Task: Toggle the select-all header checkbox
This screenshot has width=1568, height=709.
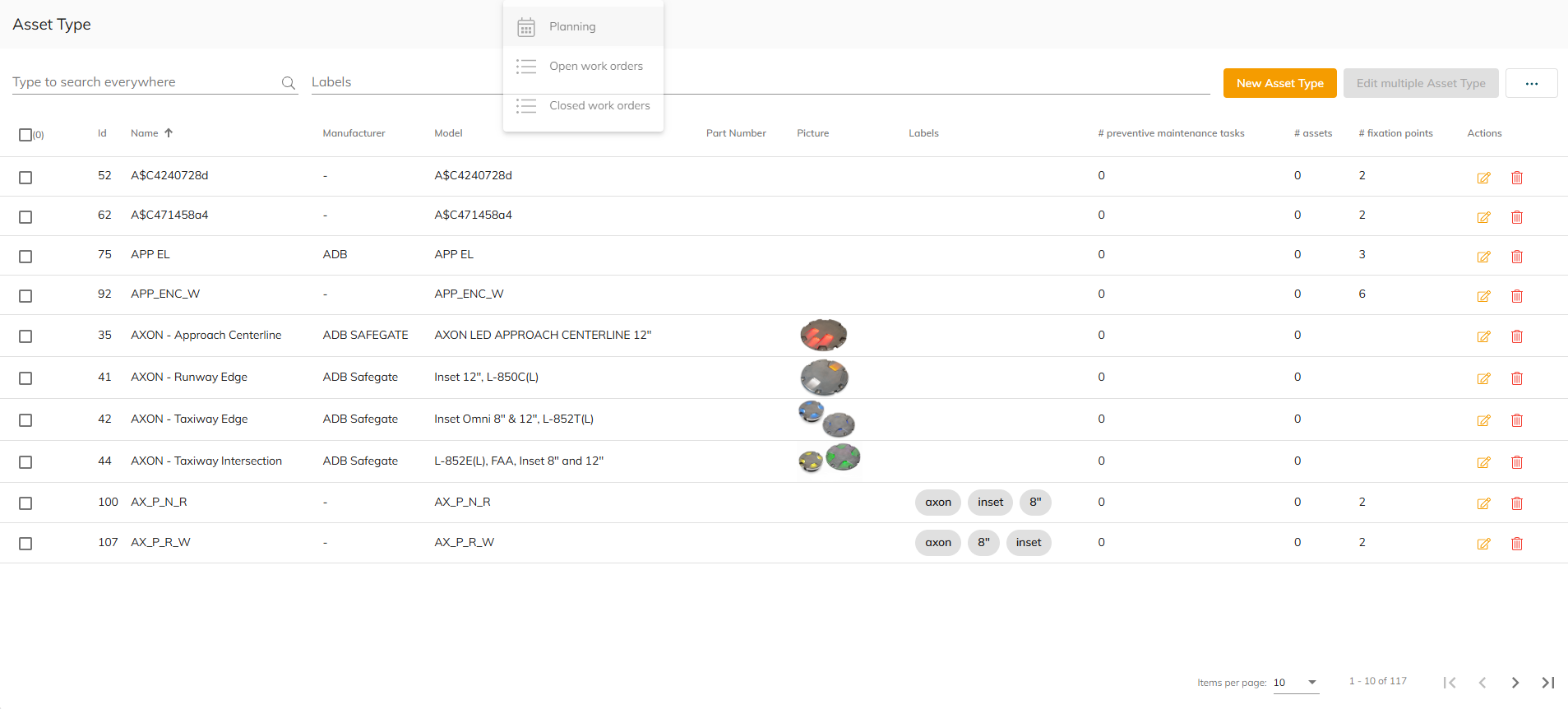Action: 25,135
